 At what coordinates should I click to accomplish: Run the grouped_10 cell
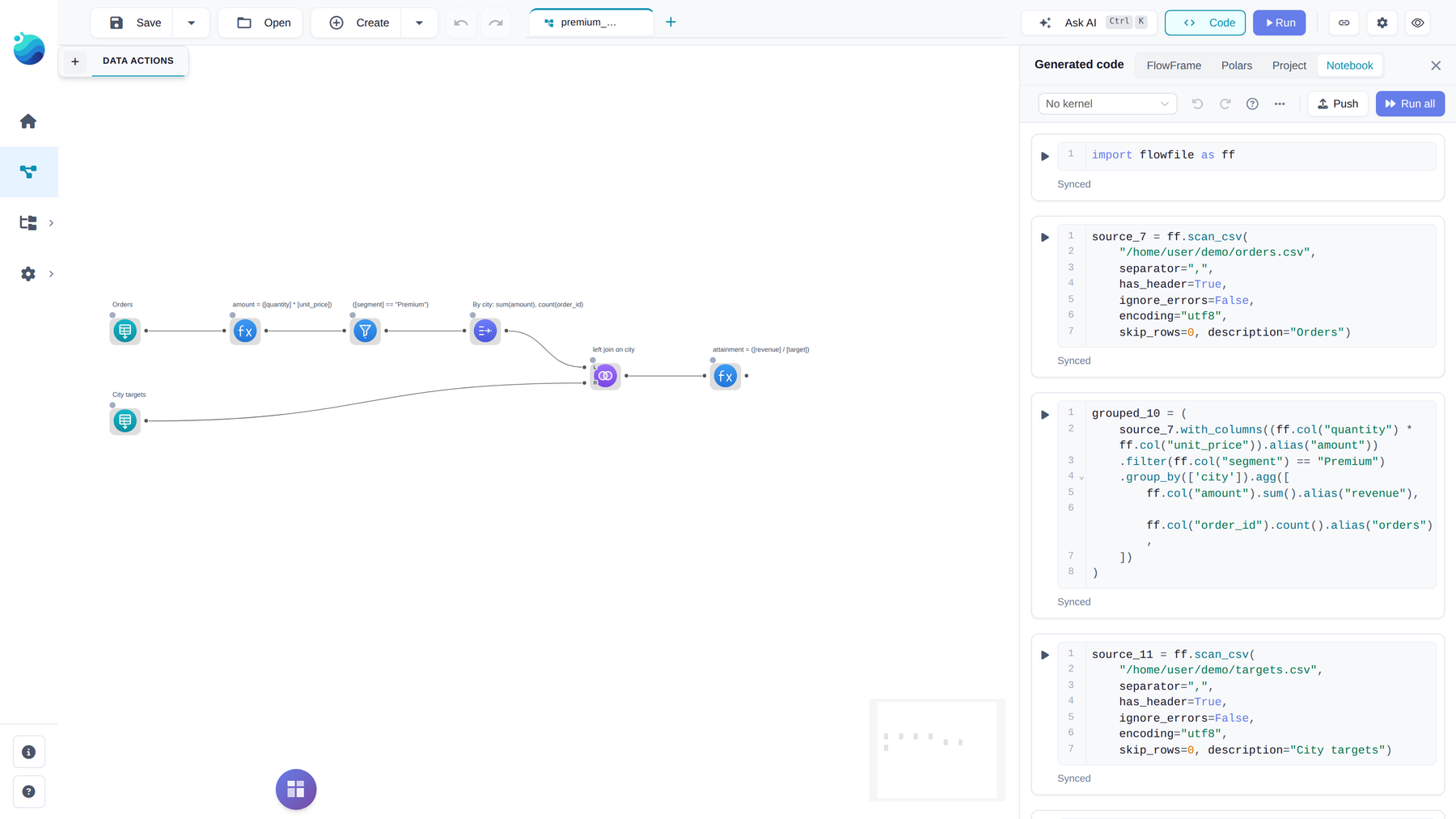point(1045,415)
